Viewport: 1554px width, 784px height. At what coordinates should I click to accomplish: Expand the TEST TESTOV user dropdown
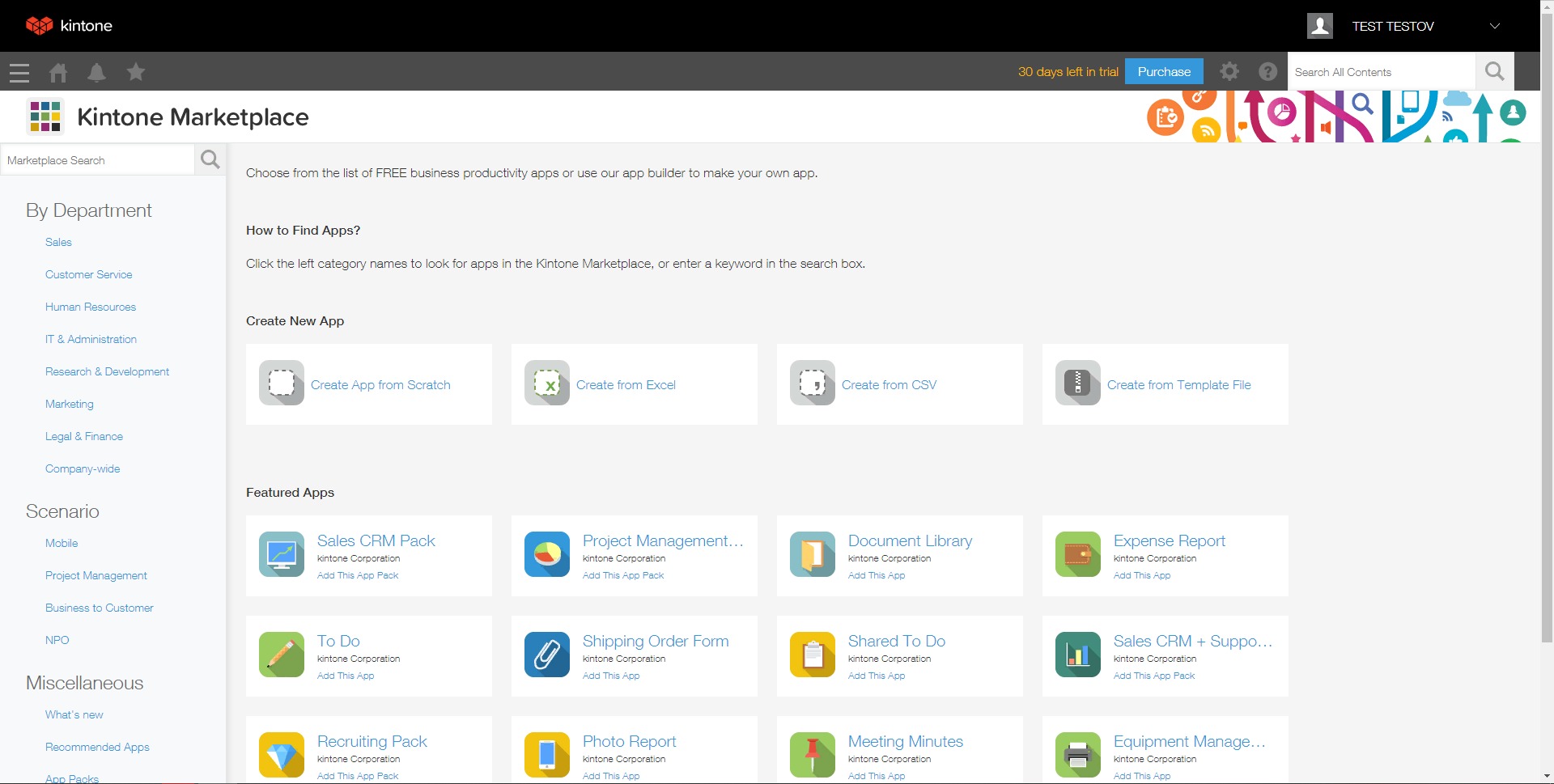1494,26
